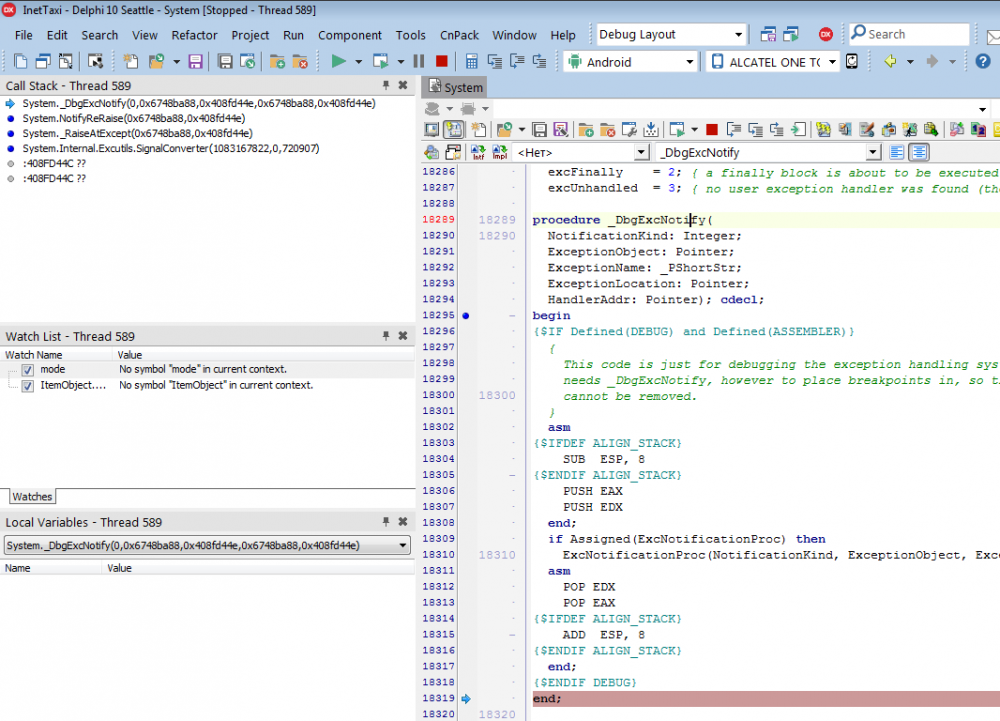This screenshot has width=1000, height=721.
Task: Select the System editor tab
Action: point(455,87)
